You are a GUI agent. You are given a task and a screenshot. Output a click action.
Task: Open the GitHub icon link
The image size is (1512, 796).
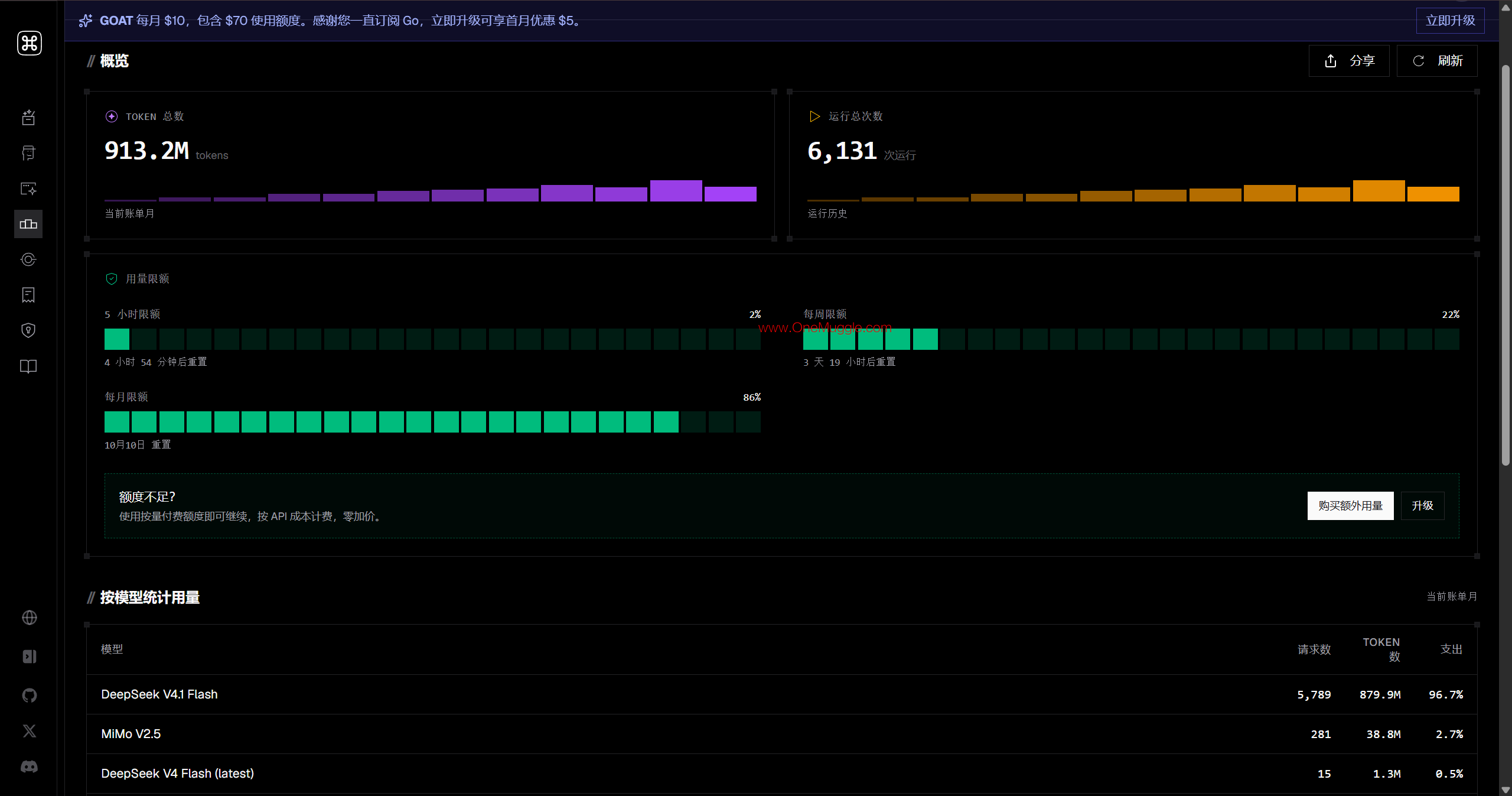coord(30,696)
